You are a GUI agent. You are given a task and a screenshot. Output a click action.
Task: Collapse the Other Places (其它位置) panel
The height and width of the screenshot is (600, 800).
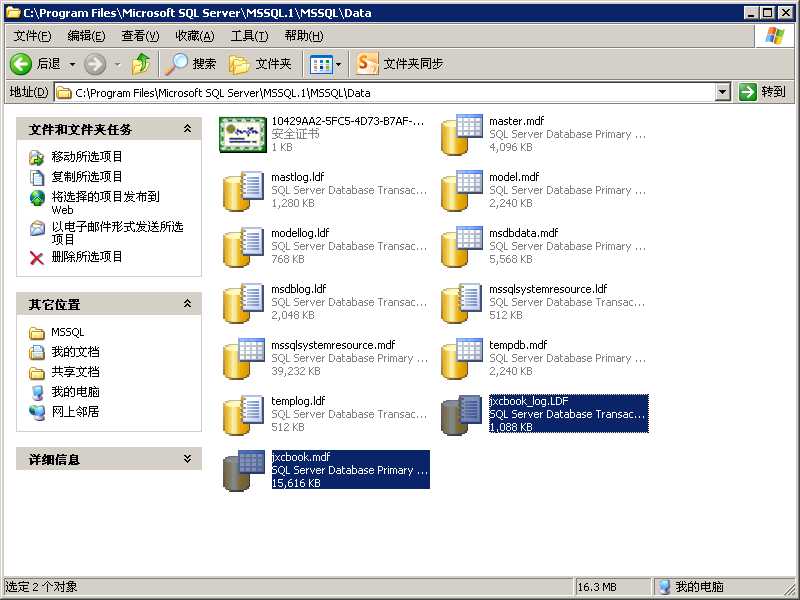click(187, 304)
